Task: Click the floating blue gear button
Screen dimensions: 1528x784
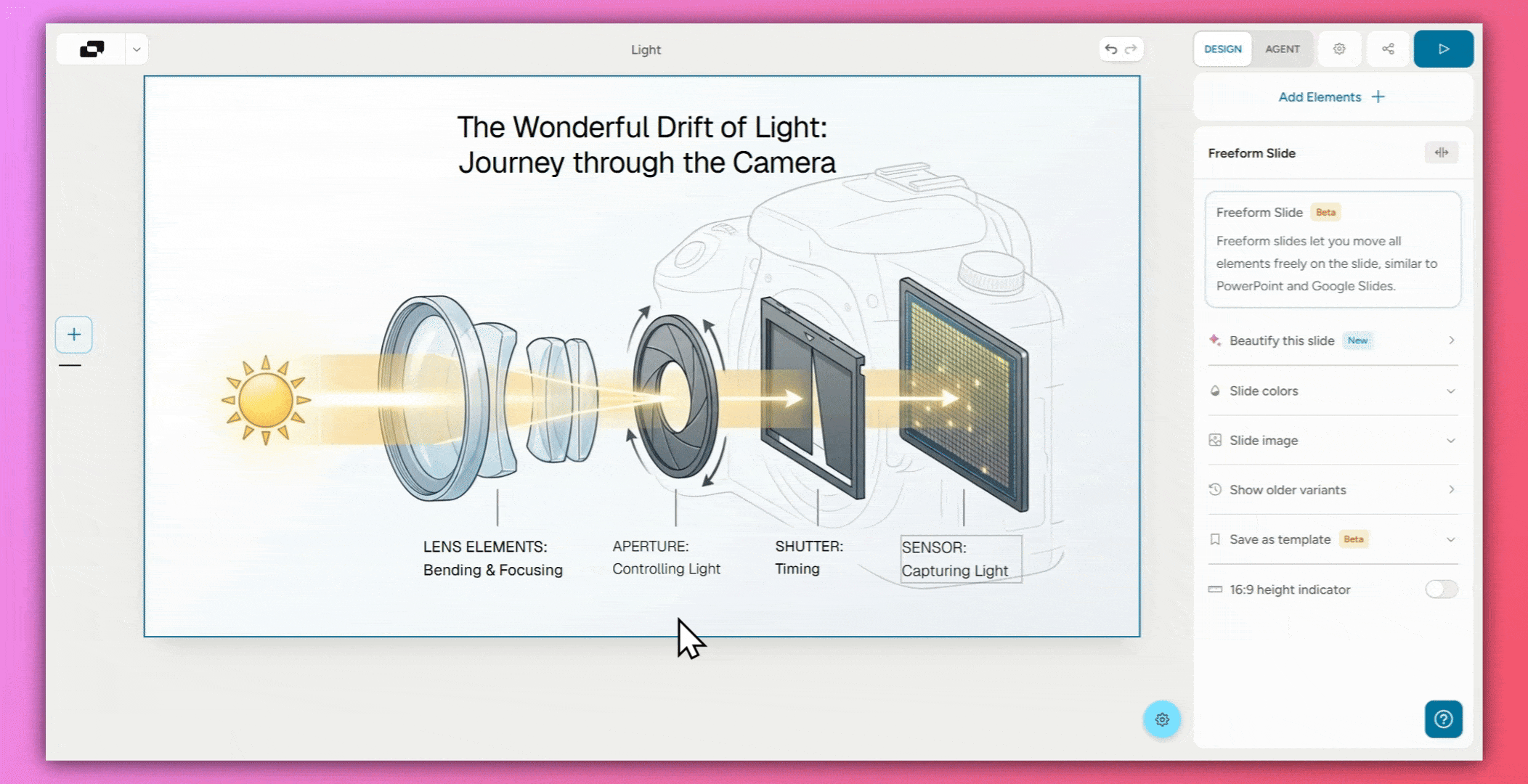Action: [x=1162, y=719]
